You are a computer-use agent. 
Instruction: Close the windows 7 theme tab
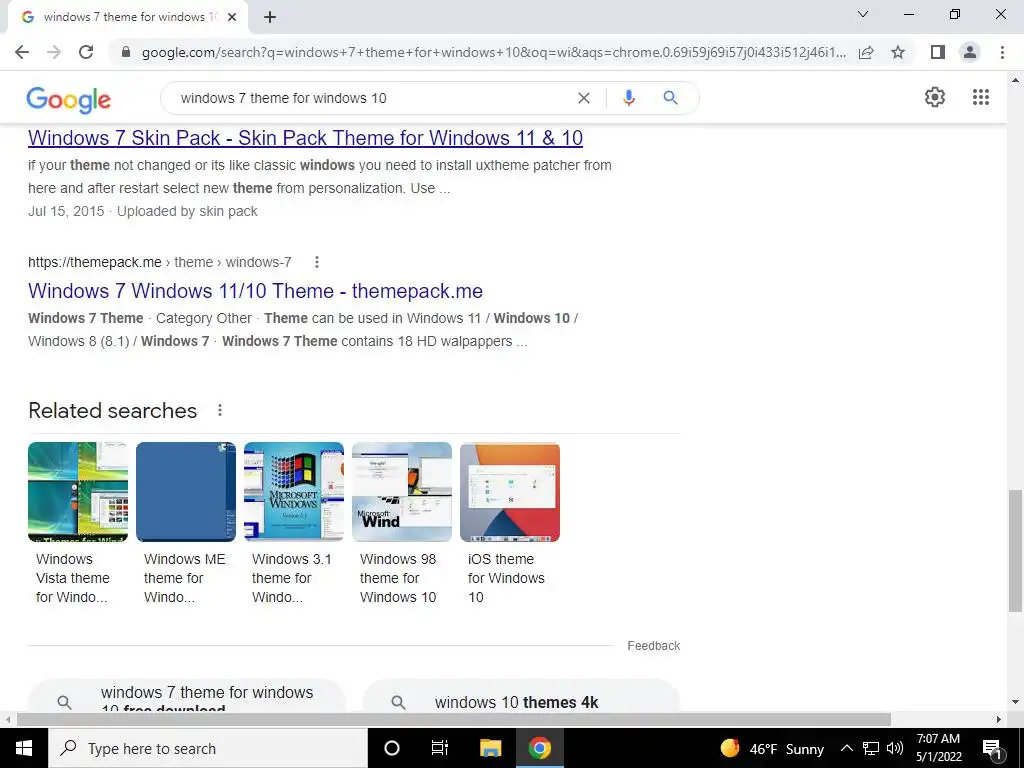[x=232, y=17]
